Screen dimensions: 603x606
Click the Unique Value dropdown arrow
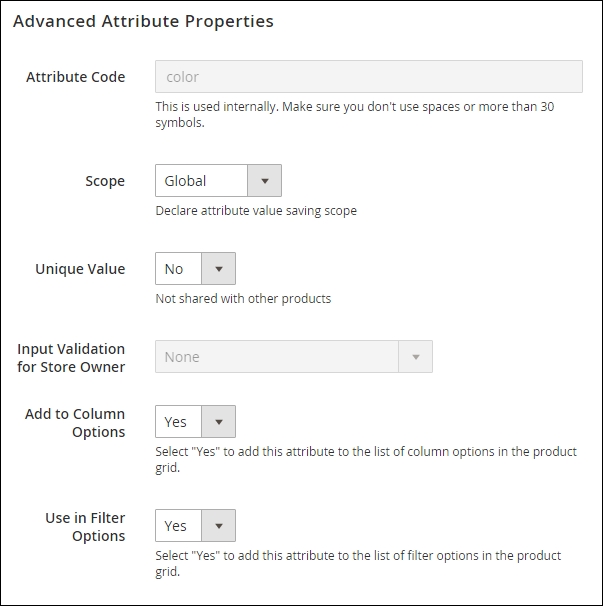(219, 269)
